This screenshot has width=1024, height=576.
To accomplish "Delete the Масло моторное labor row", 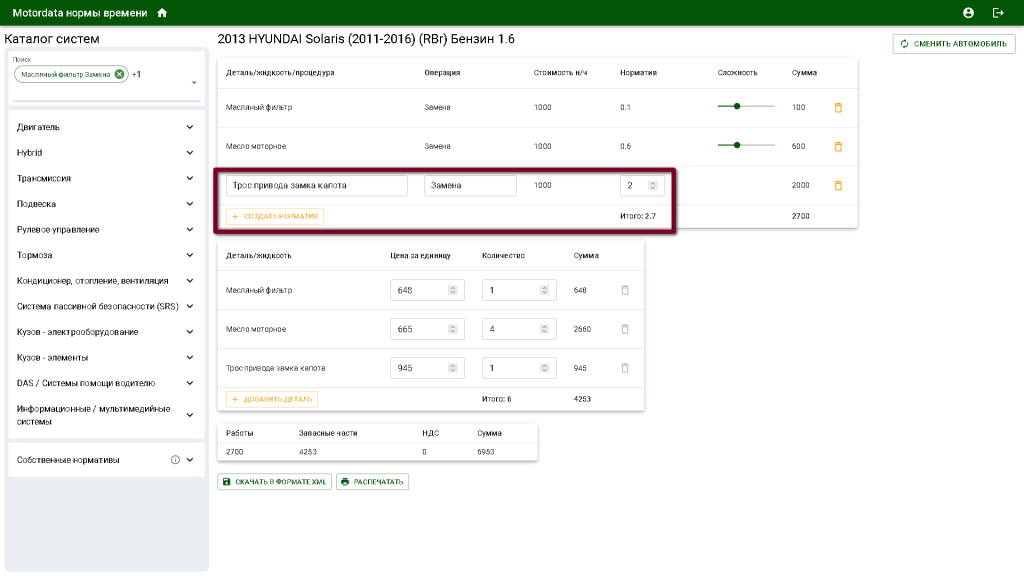I will point(838,146).
